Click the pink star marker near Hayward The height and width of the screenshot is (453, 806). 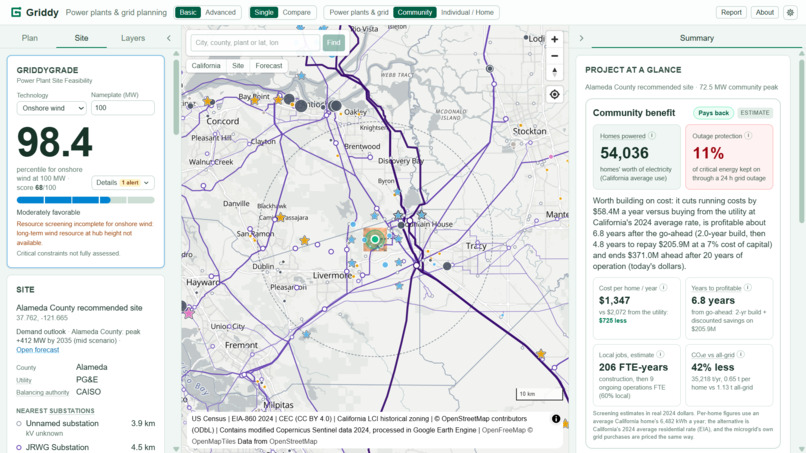[189, 313]
